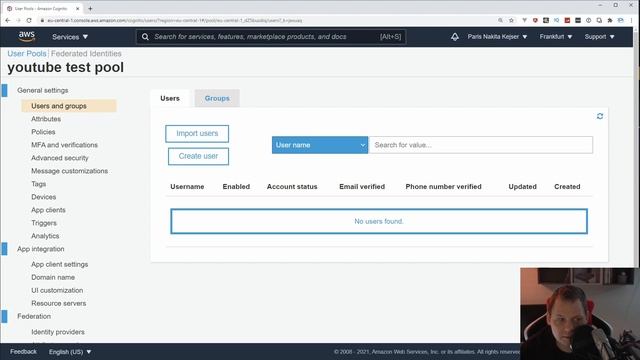Focus the AWS services search box
This screenshot has width=640, height=360.
coord(271,37)
